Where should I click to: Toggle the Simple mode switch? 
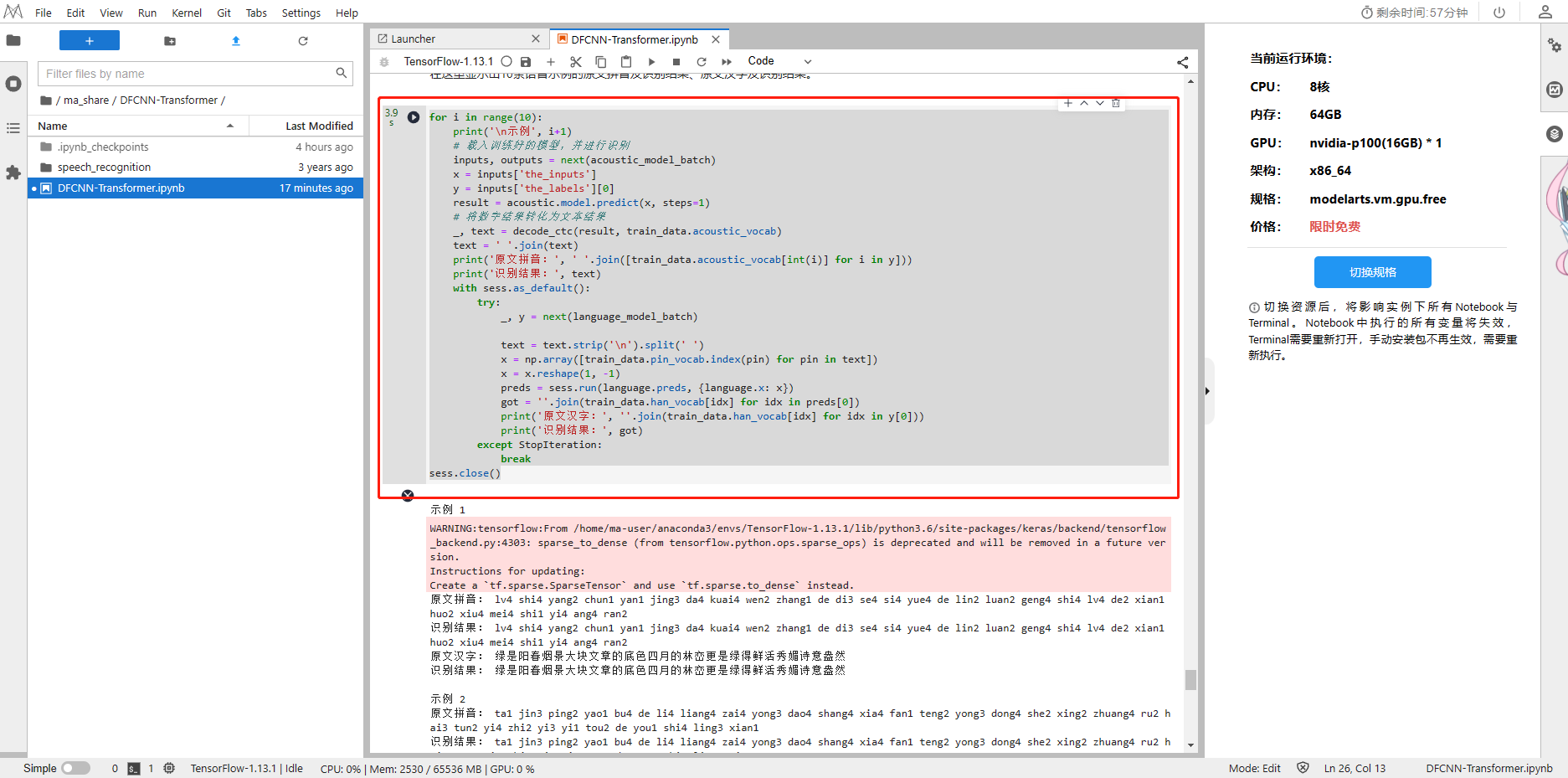tap(75, 768)
